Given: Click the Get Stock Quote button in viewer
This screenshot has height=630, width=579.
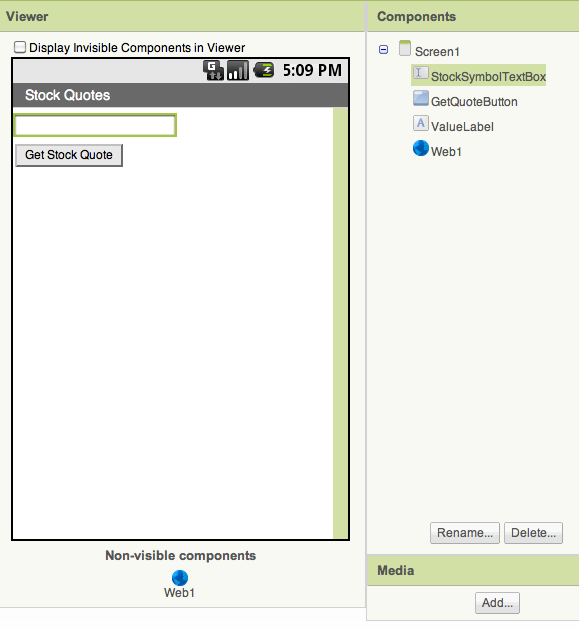Looking at the screenshot, I should click(x=69, y=155).
